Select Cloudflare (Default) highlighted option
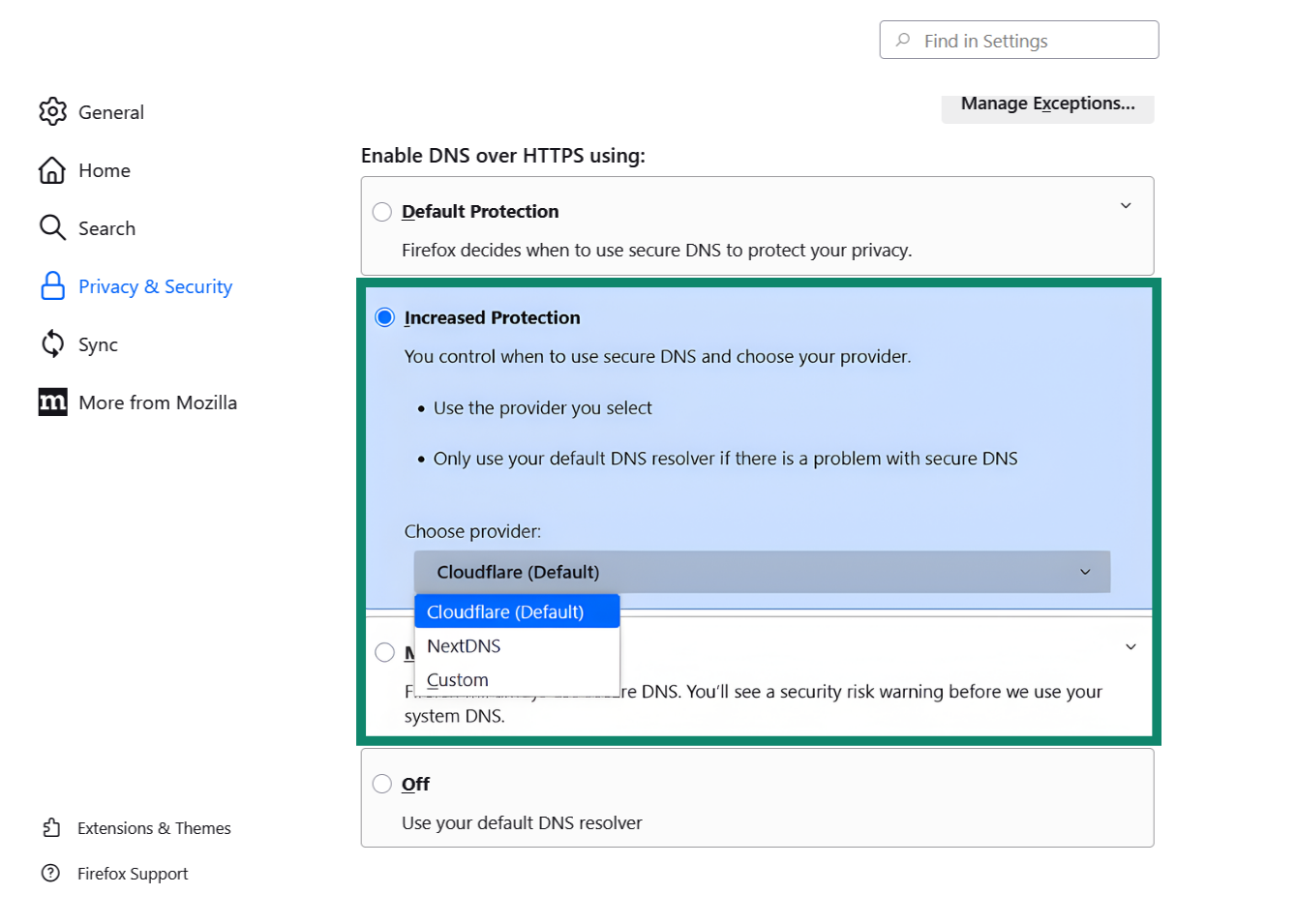 tap(506, 611)
